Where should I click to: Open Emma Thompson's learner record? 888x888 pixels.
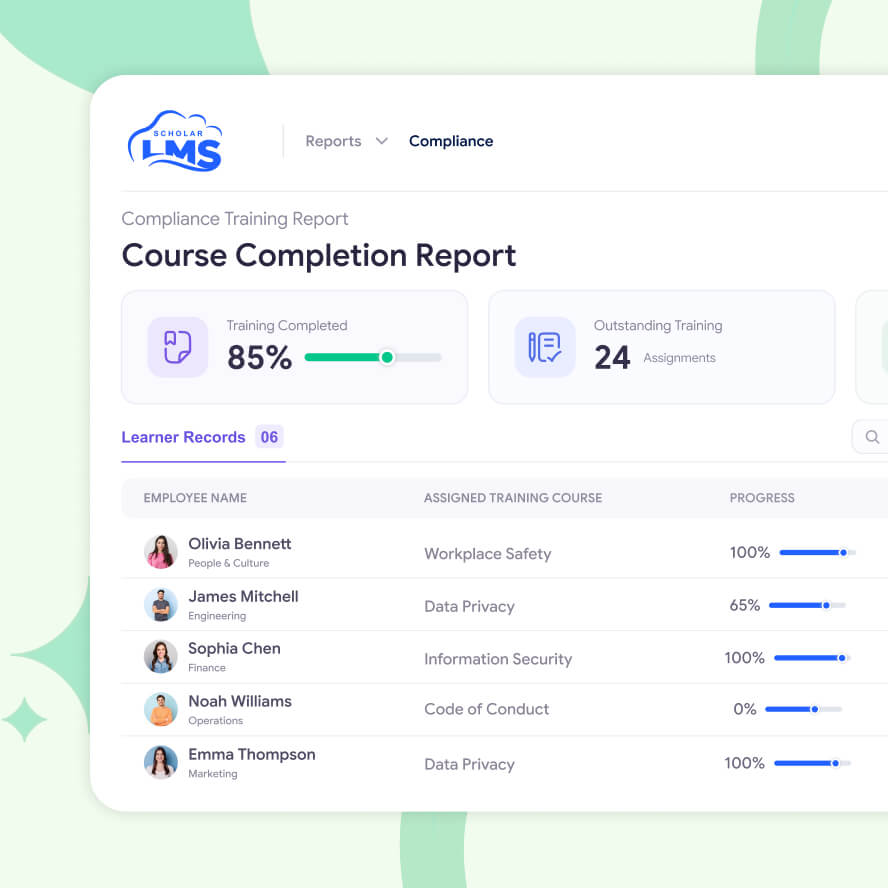[x=251, y=754]
